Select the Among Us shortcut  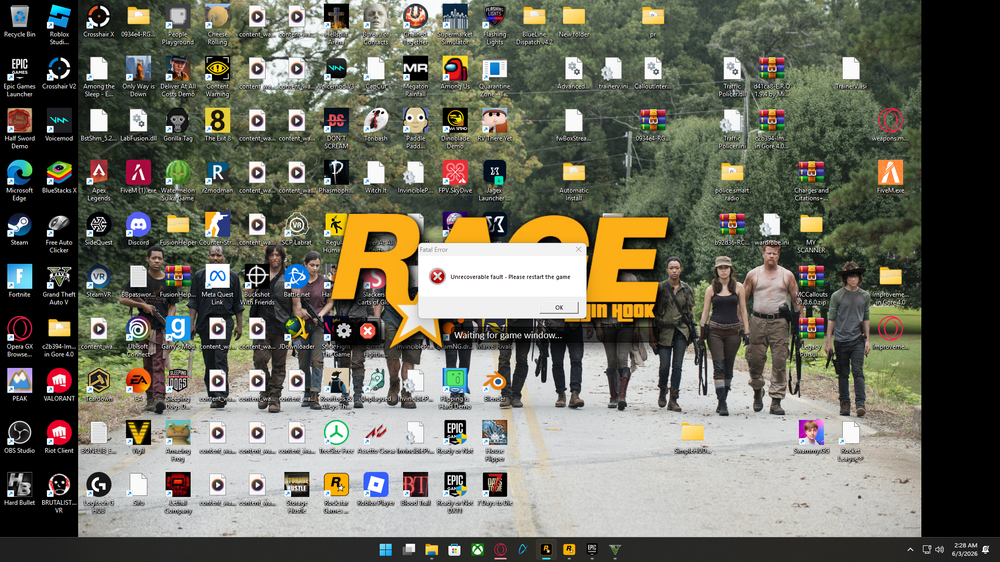pyautogui.click(x=455, y=73)
